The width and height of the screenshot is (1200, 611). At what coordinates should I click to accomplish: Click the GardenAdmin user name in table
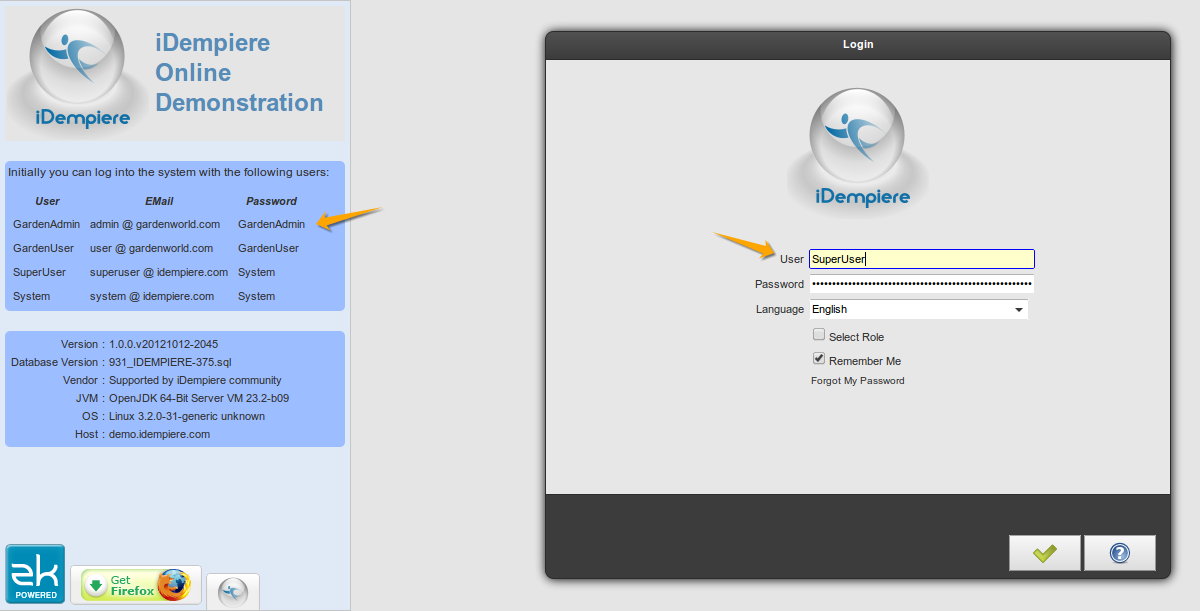click(x=46, y=224)
